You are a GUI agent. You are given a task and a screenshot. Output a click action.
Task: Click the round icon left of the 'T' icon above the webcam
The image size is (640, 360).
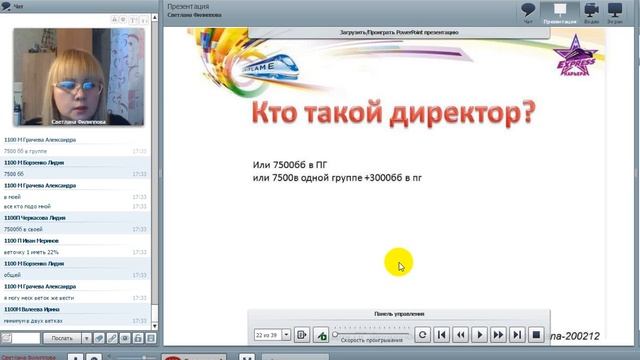click(123, 20)
